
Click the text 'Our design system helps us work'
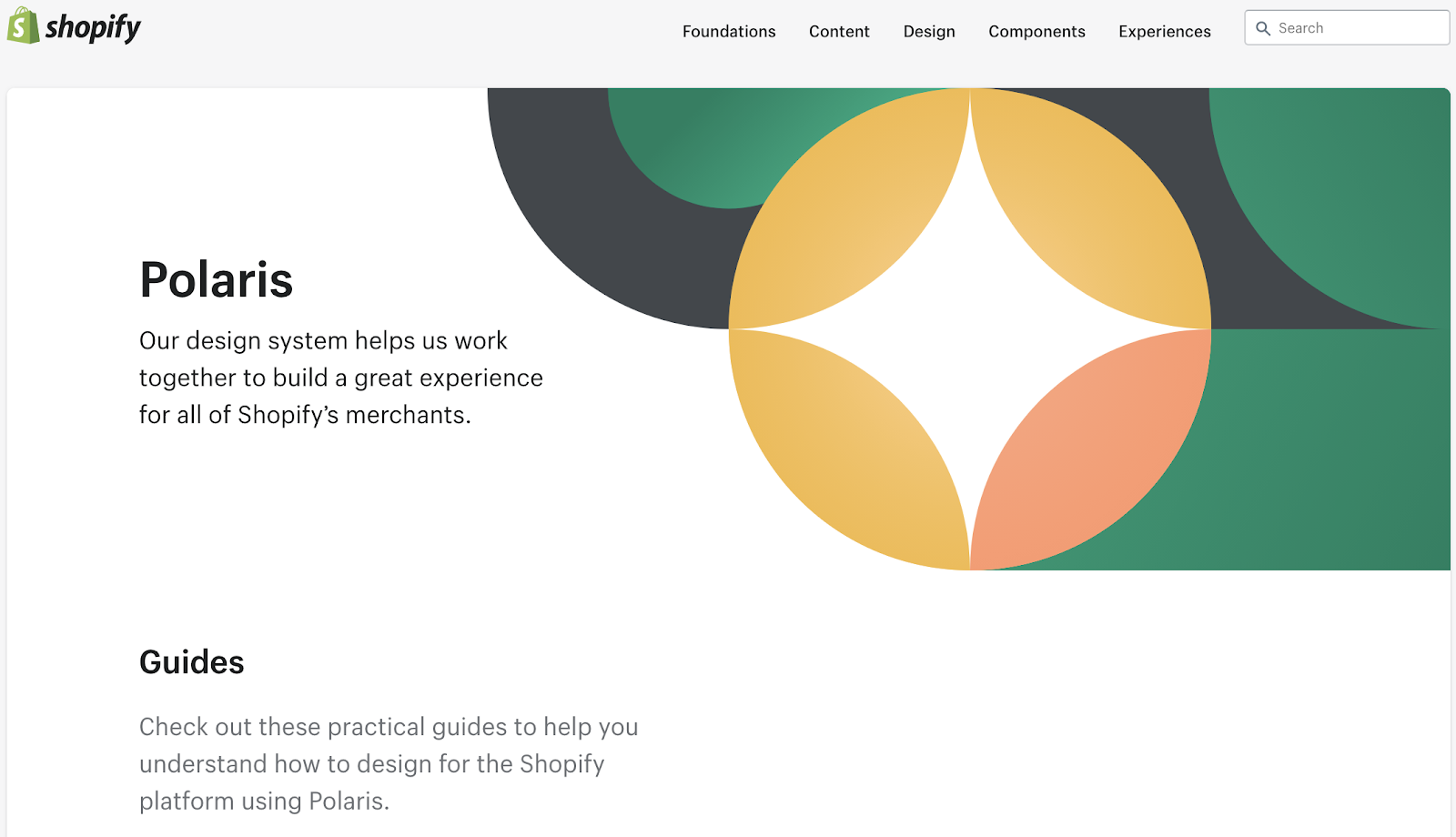point(323,340)
